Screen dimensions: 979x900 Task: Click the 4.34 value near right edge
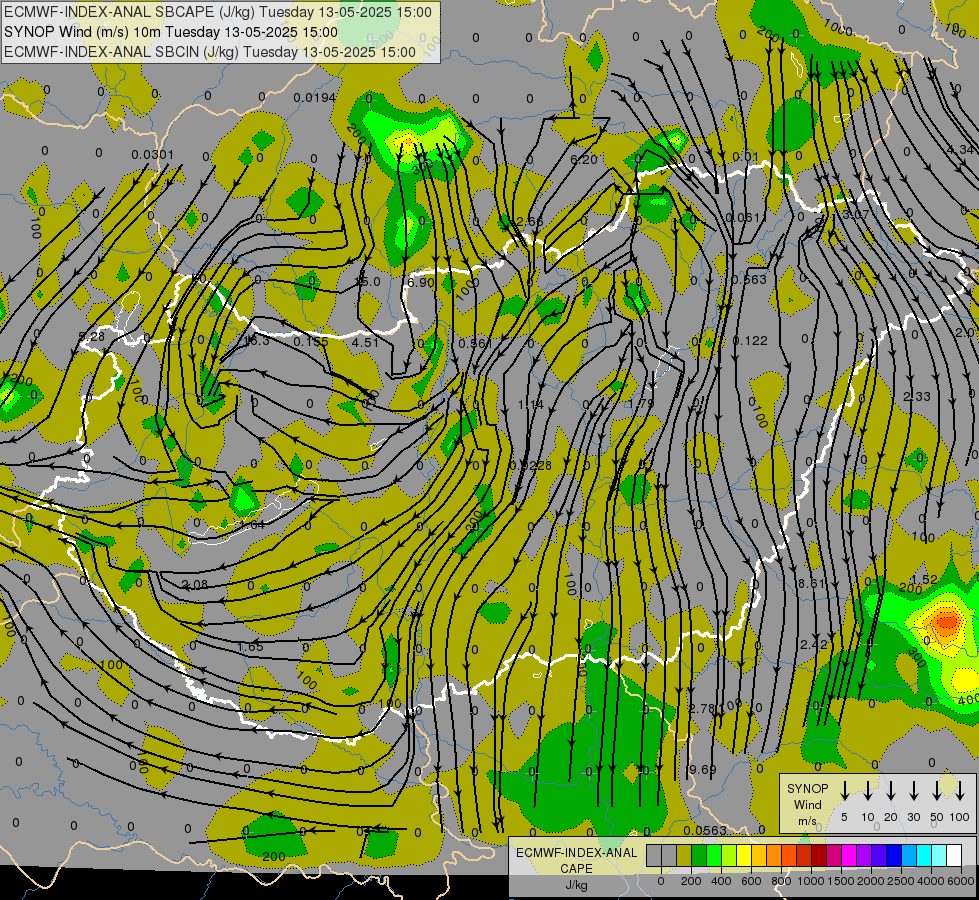pyautogui.click(x=960, y=149)
